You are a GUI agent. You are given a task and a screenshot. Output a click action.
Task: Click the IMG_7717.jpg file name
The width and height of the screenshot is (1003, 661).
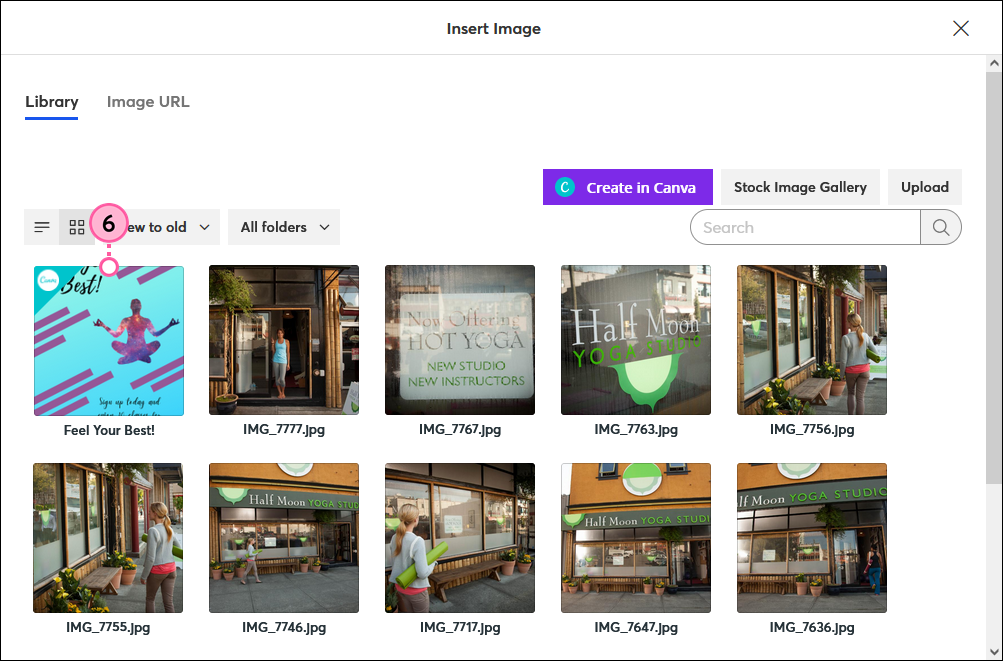[x=460, y=627]
